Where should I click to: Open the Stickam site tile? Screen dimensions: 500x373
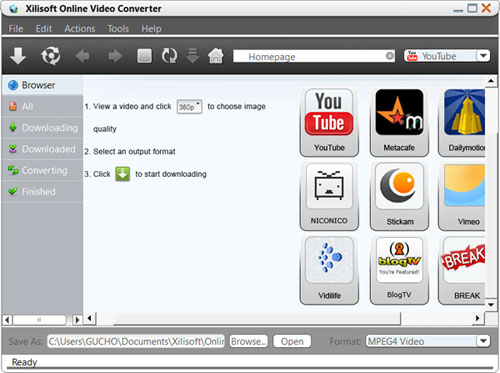point(399,196)
